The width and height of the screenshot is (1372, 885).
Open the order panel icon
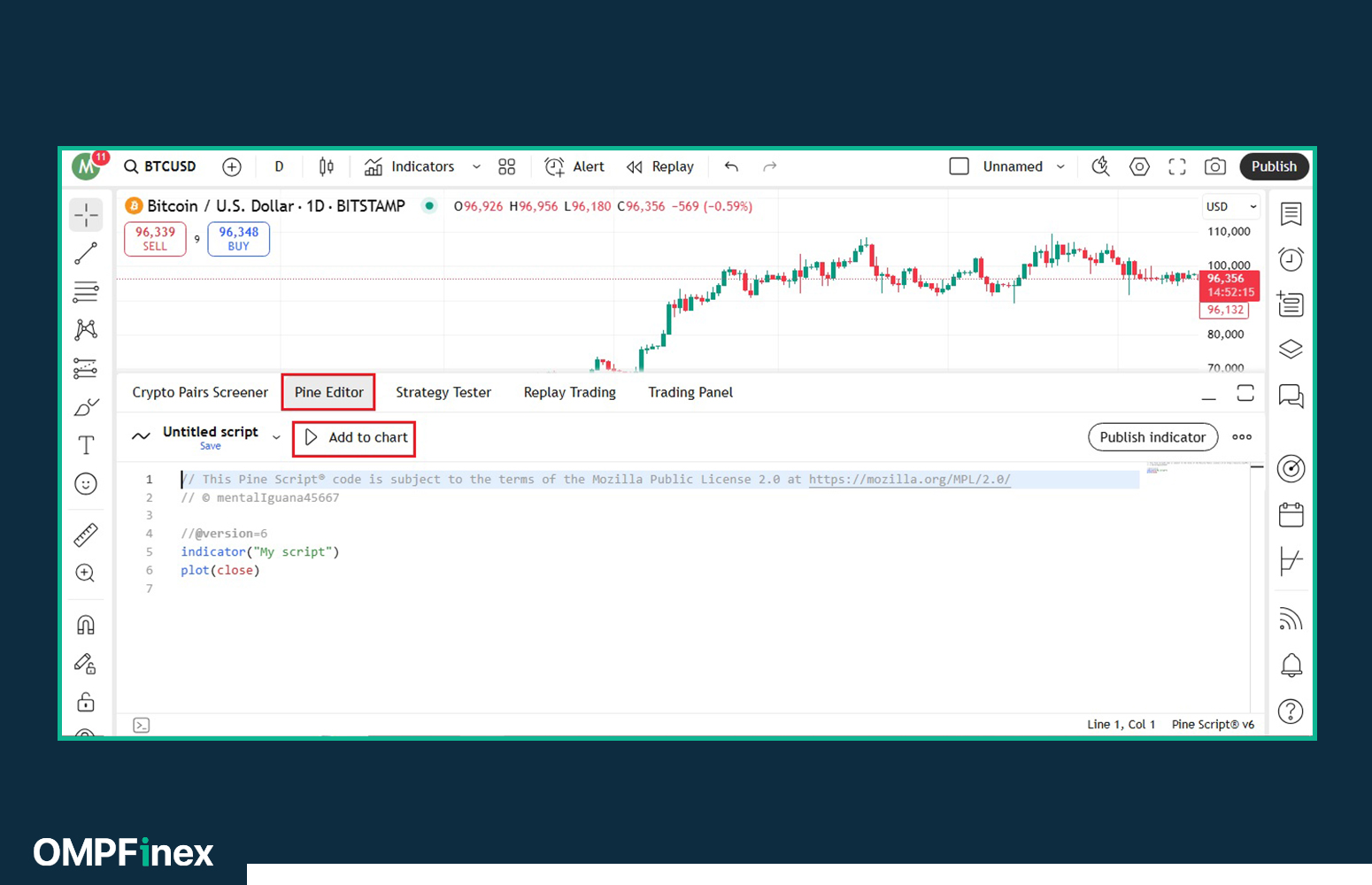(x=1291, y=560)
